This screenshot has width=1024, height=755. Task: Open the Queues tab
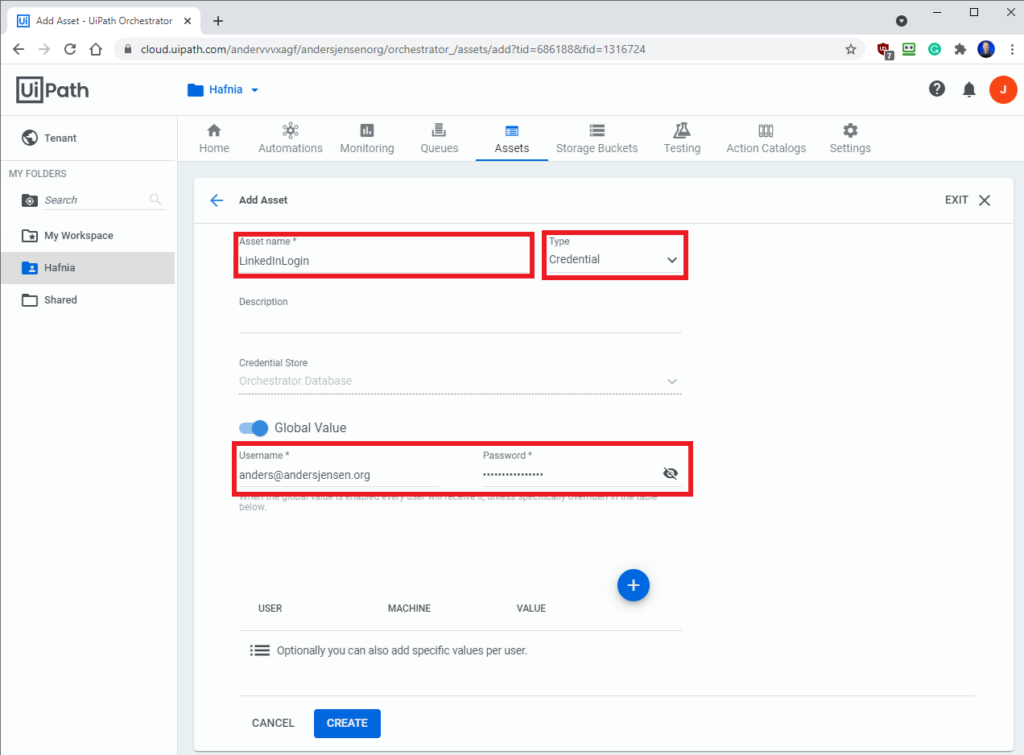[439, 138]
